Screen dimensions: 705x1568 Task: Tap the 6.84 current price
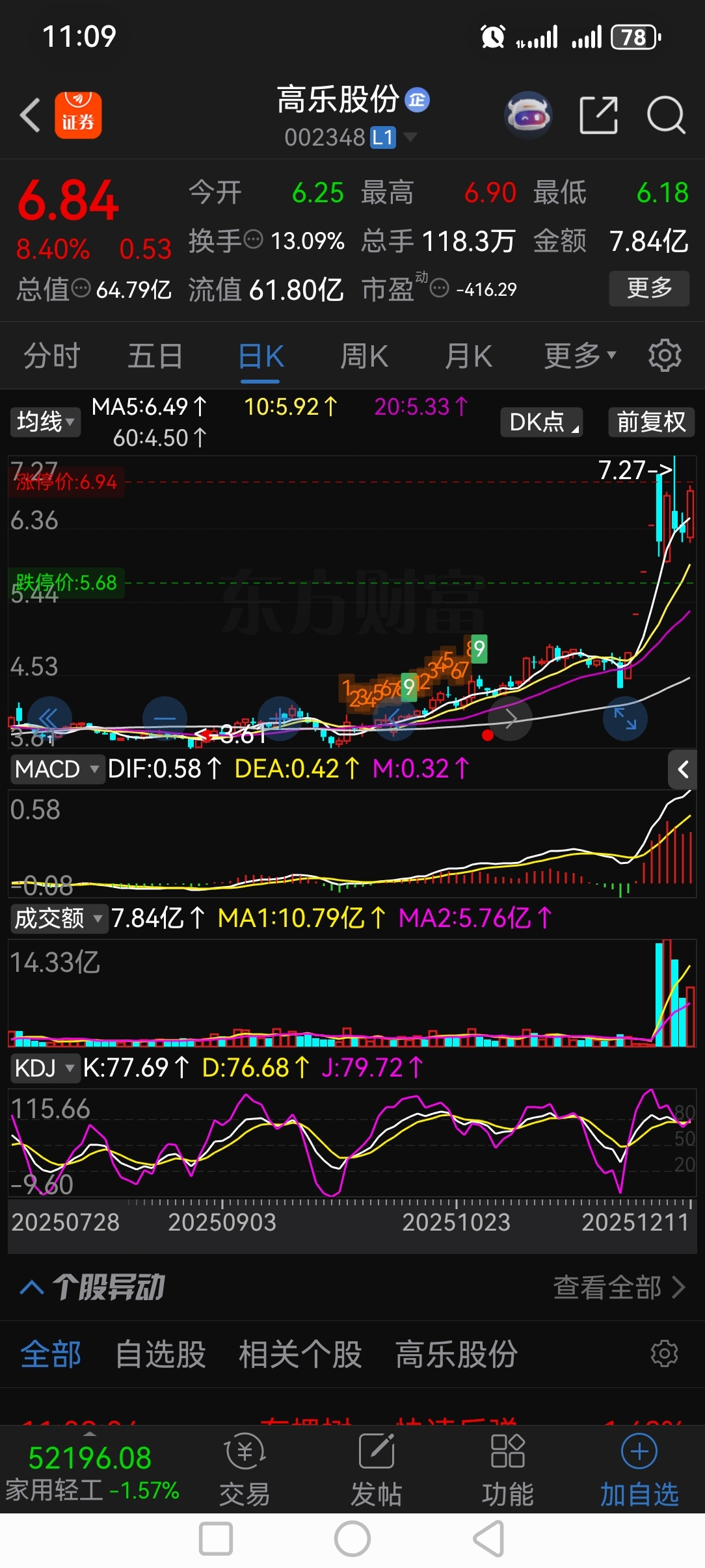tap(68, 200)
